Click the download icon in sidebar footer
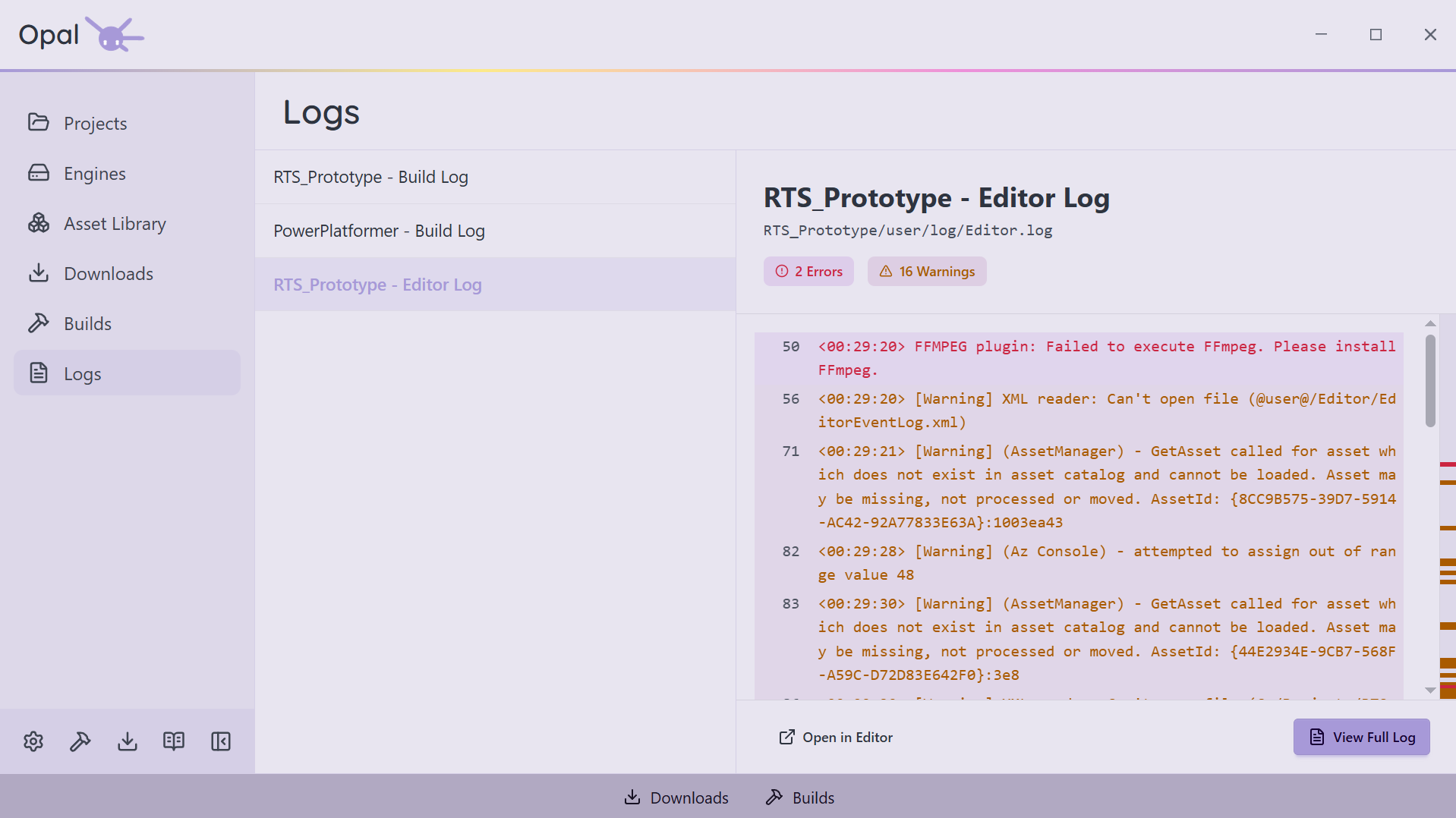The height and width of the screenshot is (818, 1456). 128,741
